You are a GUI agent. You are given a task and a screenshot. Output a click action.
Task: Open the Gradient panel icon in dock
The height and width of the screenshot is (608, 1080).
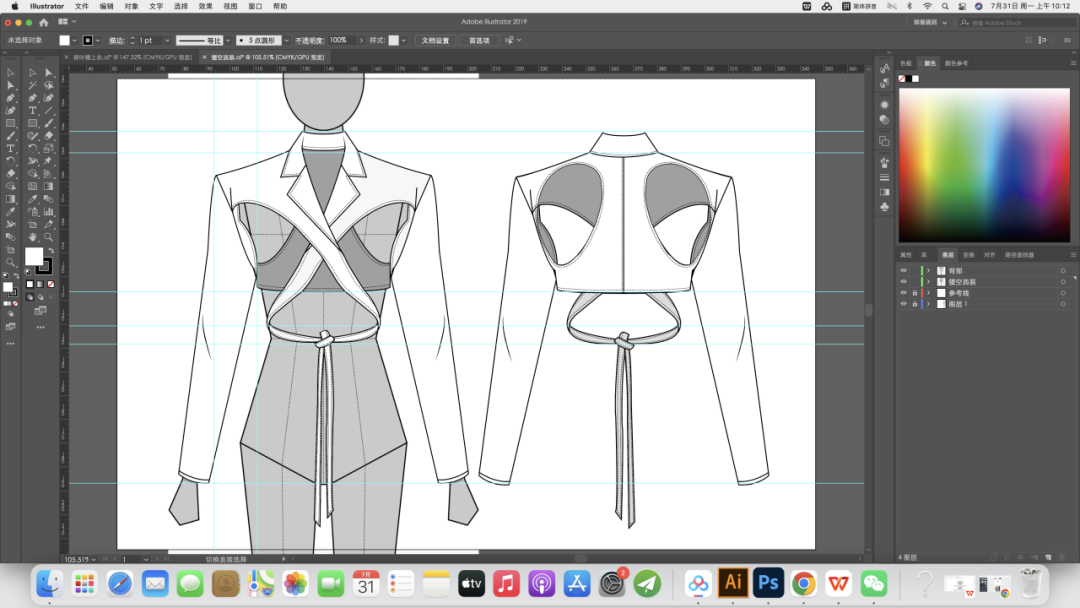885,191
